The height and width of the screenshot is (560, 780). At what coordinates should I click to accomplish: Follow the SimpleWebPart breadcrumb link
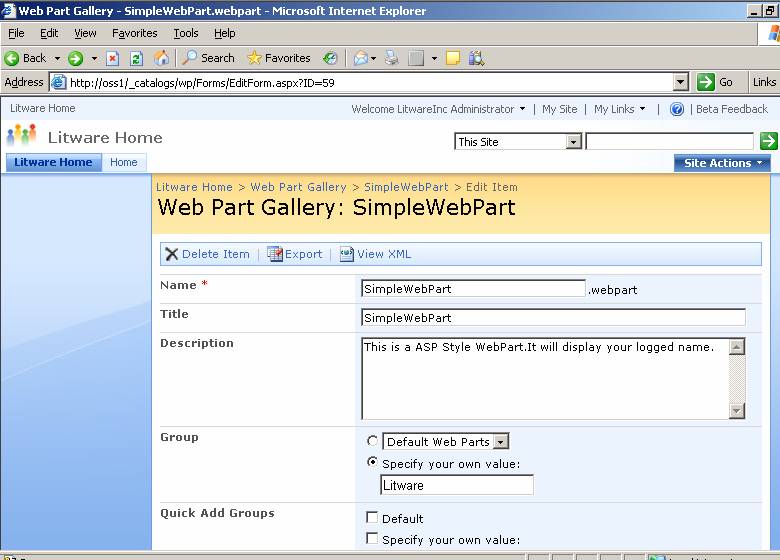click(x=406, y=187)
